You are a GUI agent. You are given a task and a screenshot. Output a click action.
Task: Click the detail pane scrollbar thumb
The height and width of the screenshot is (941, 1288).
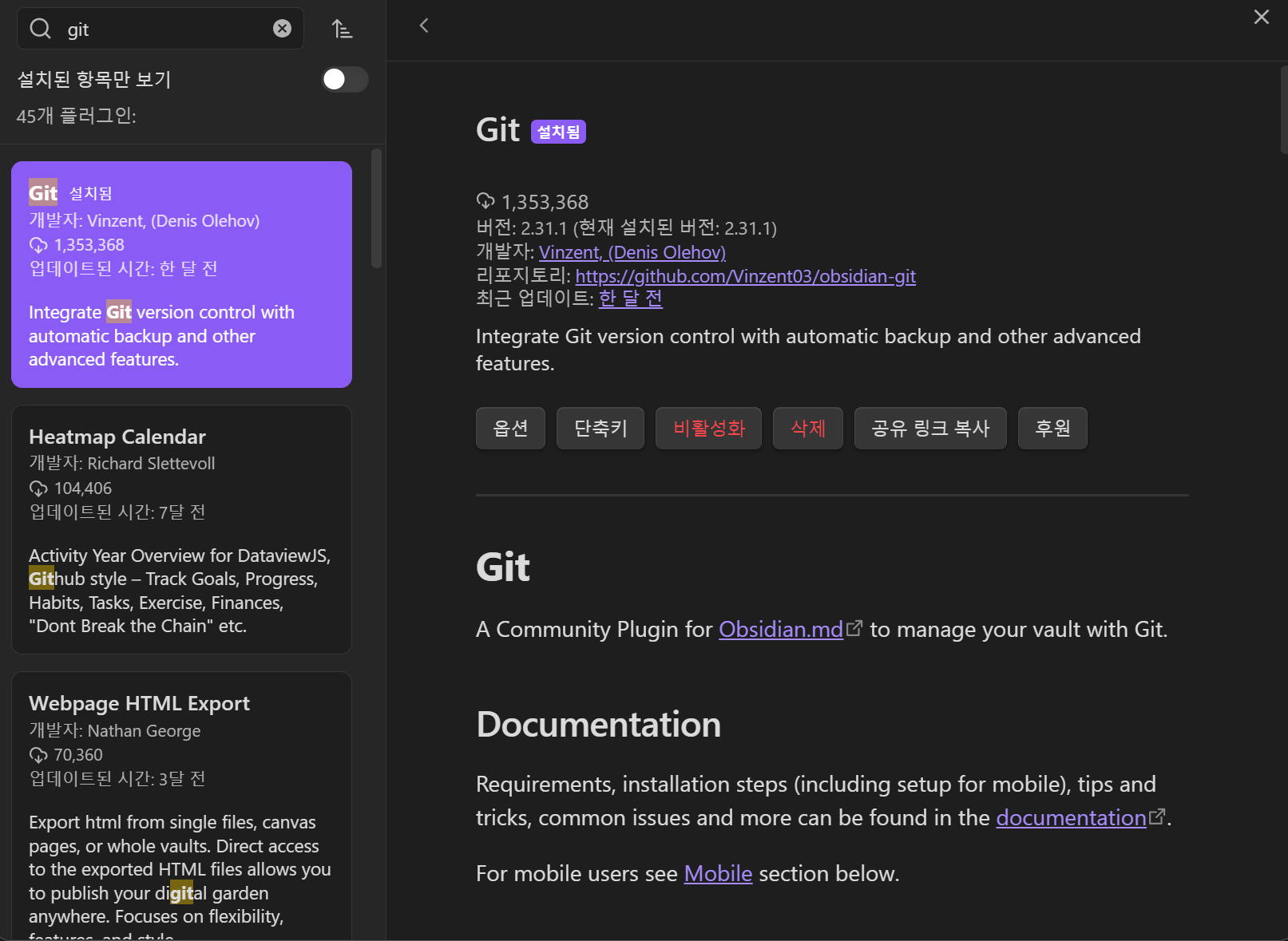pyautogui.click(x=1283, y=109)
